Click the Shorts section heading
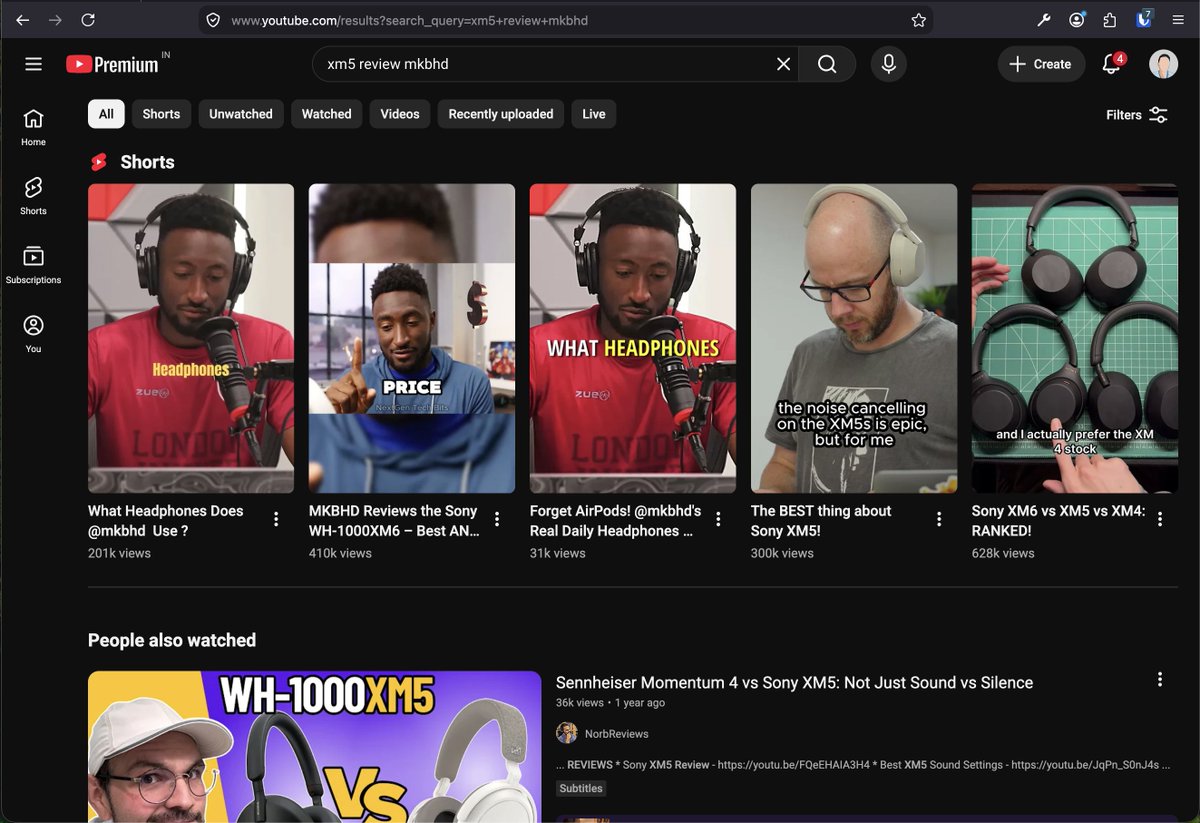Viewport: 1200px width, 823px height. [147, 162]
